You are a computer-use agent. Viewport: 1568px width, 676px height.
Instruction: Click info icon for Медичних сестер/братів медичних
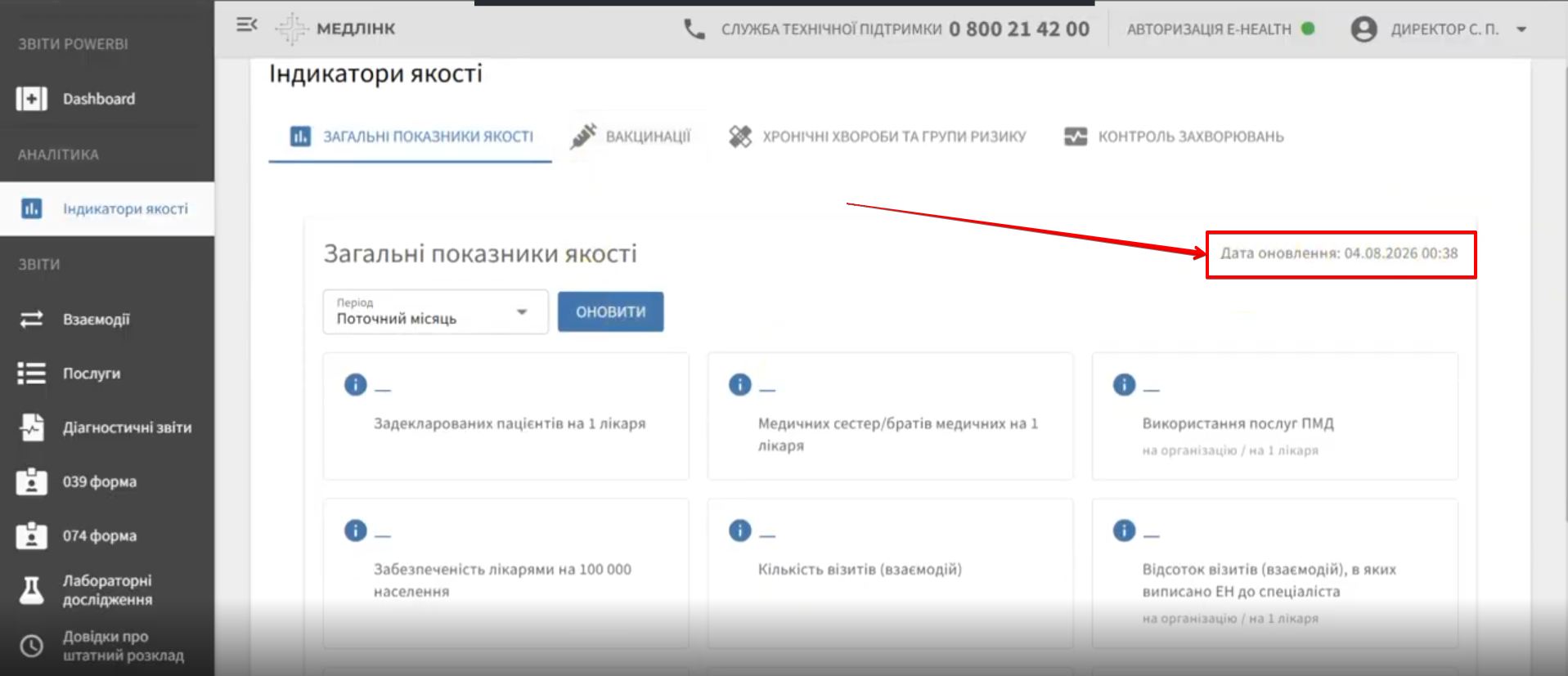point(739,384)
